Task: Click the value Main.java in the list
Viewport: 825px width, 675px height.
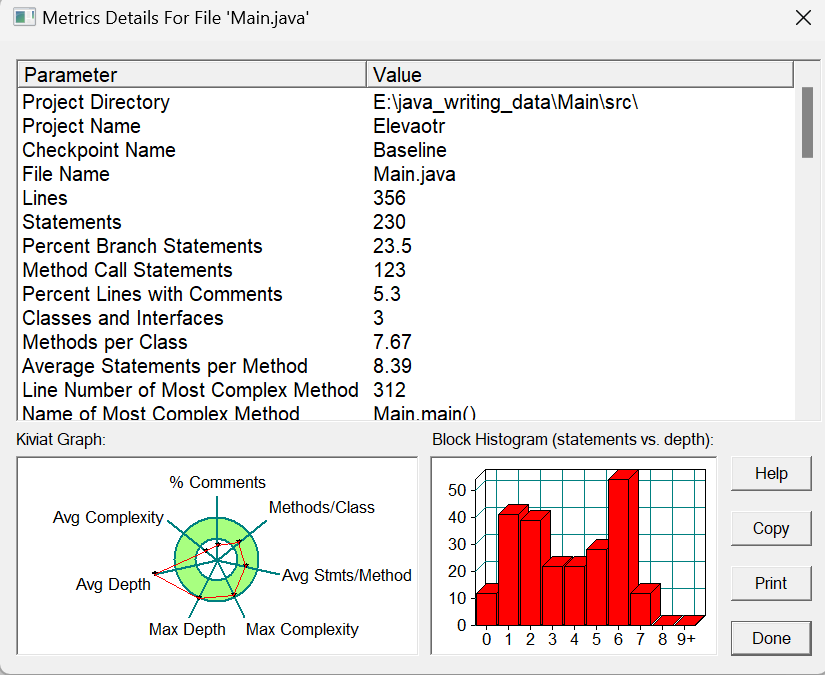Action: click(x=414, y=174)
